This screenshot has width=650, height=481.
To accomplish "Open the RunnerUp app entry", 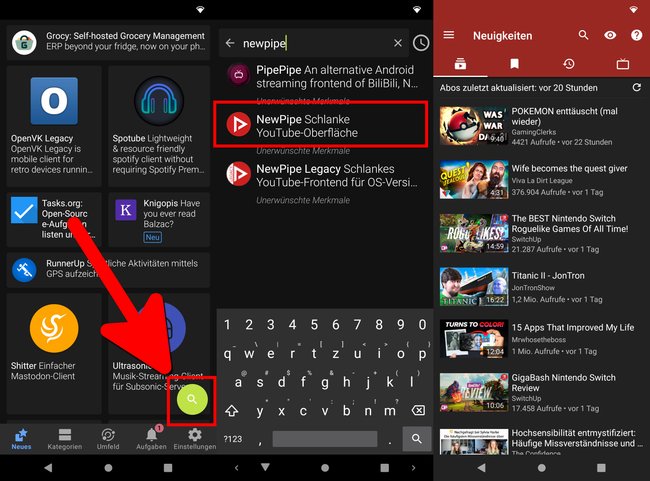I will click(108, 270).
